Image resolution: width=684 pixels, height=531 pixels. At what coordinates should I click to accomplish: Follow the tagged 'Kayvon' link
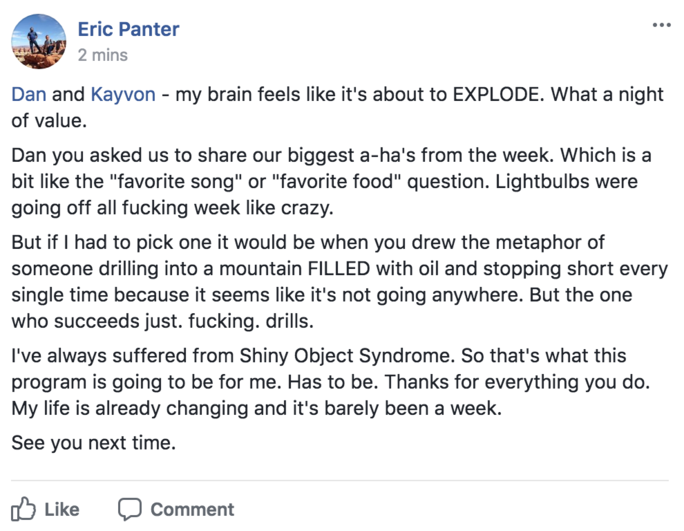[123, 94]
